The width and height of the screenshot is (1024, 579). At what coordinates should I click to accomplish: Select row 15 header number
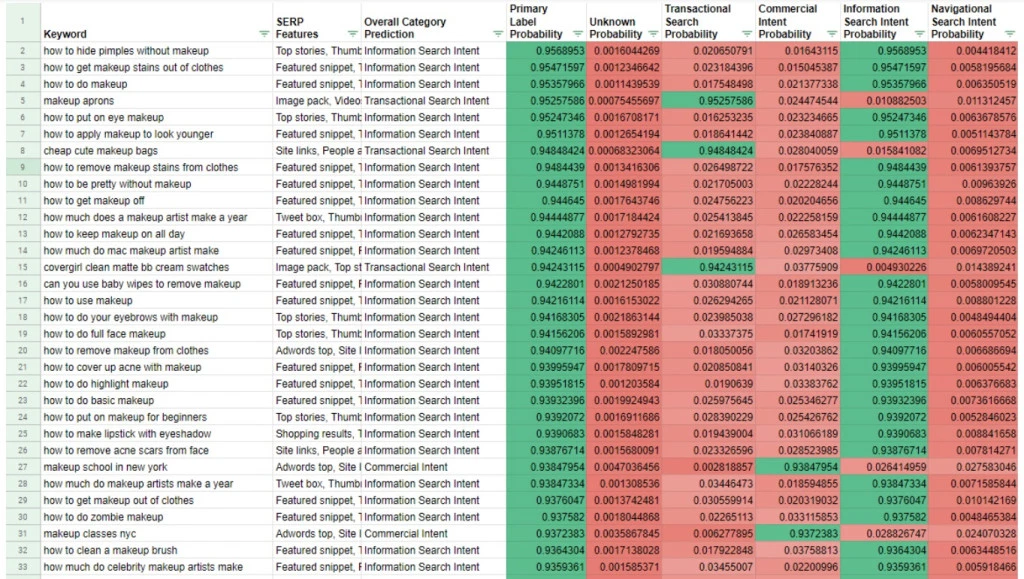[x=21, y=267]
